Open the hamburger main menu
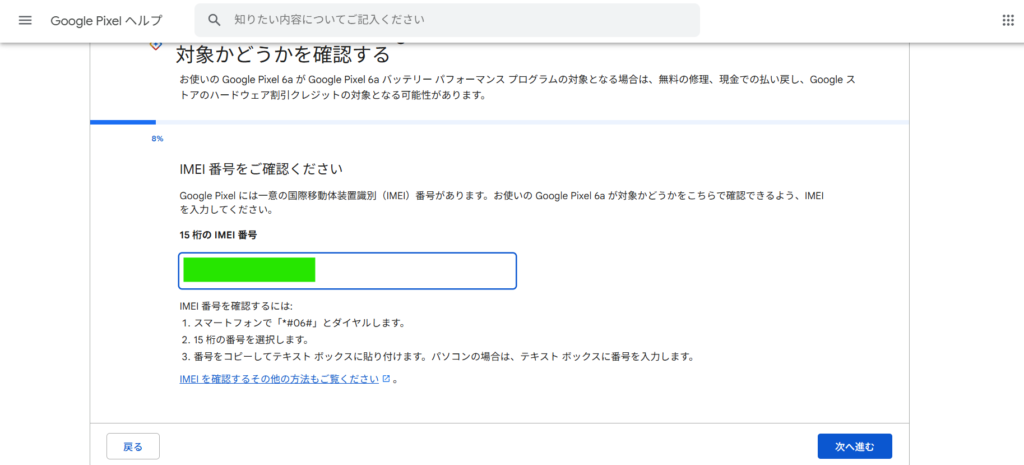Viewport: 1024px width, 465px height. pyautogui.click(x=25, y=20)
